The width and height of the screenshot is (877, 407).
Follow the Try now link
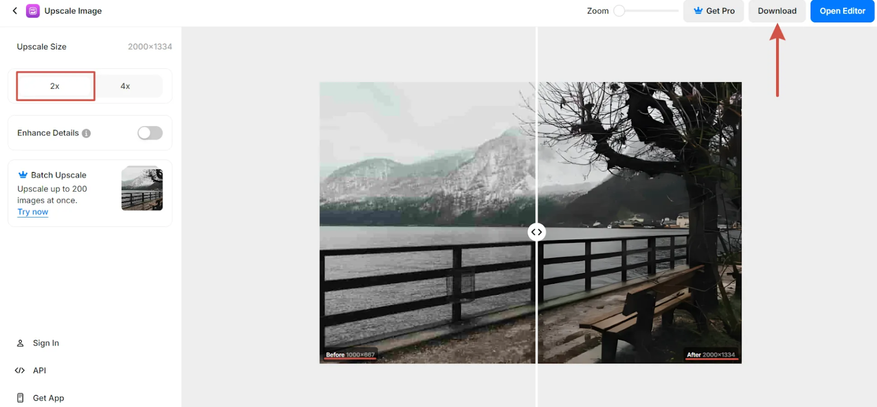point(32,212)
